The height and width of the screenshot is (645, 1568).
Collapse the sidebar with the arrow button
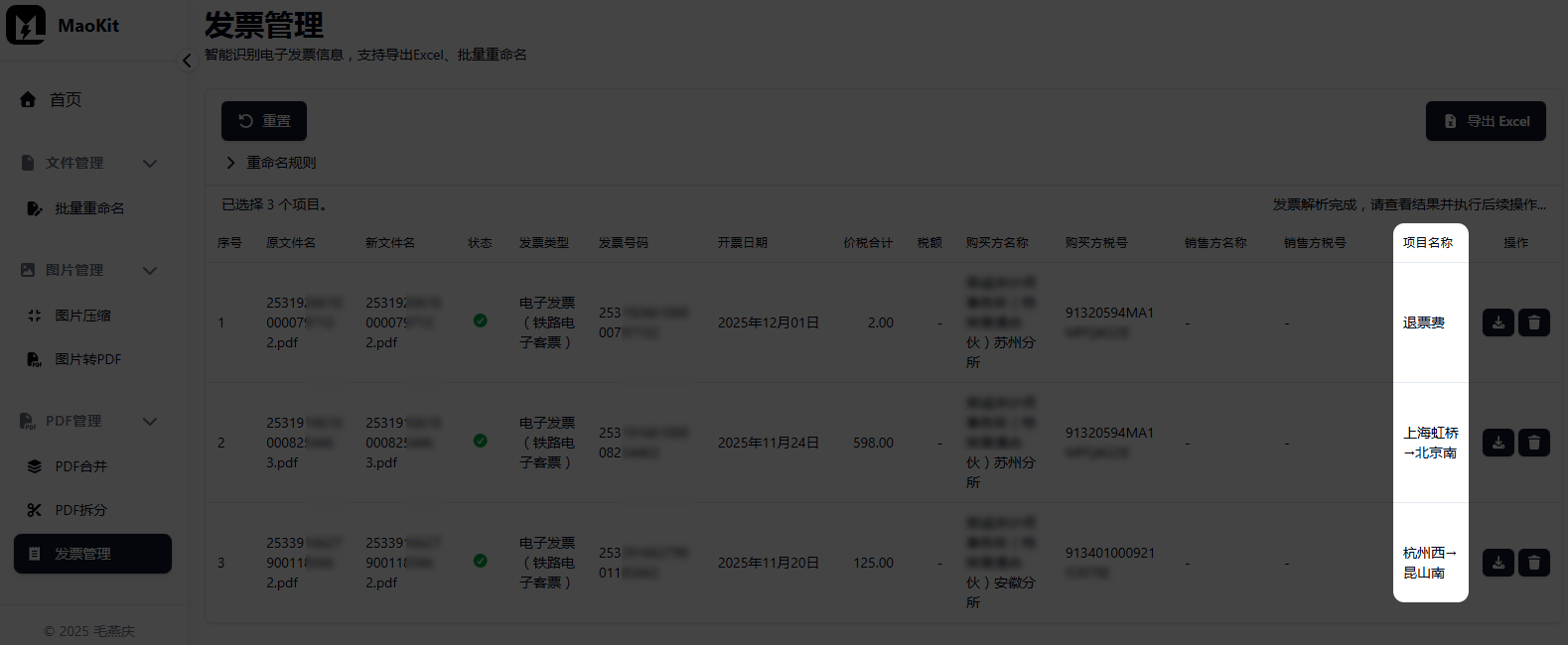click(187, 61)
